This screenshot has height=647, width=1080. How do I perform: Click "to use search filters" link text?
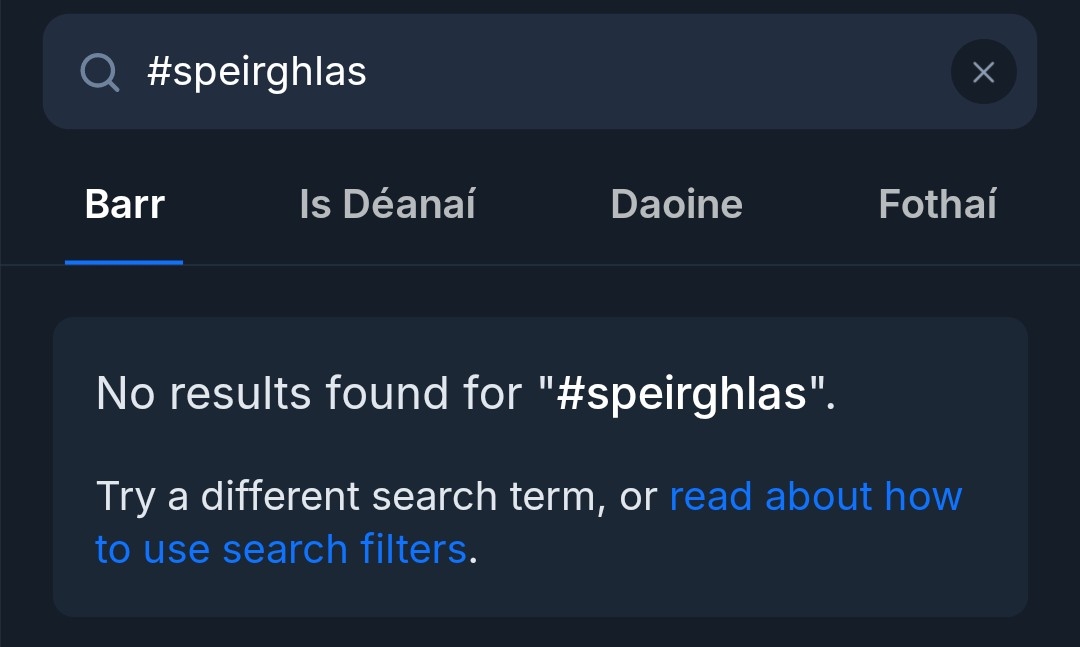click(281, 549)
